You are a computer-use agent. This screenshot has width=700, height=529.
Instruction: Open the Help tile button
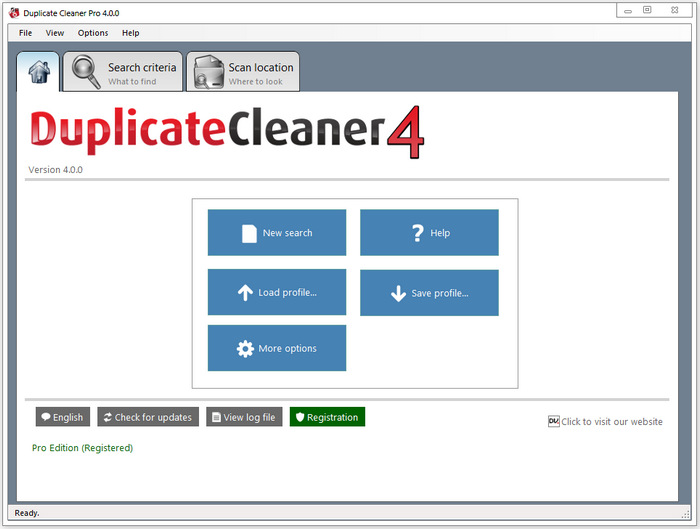tap(429, 233)
